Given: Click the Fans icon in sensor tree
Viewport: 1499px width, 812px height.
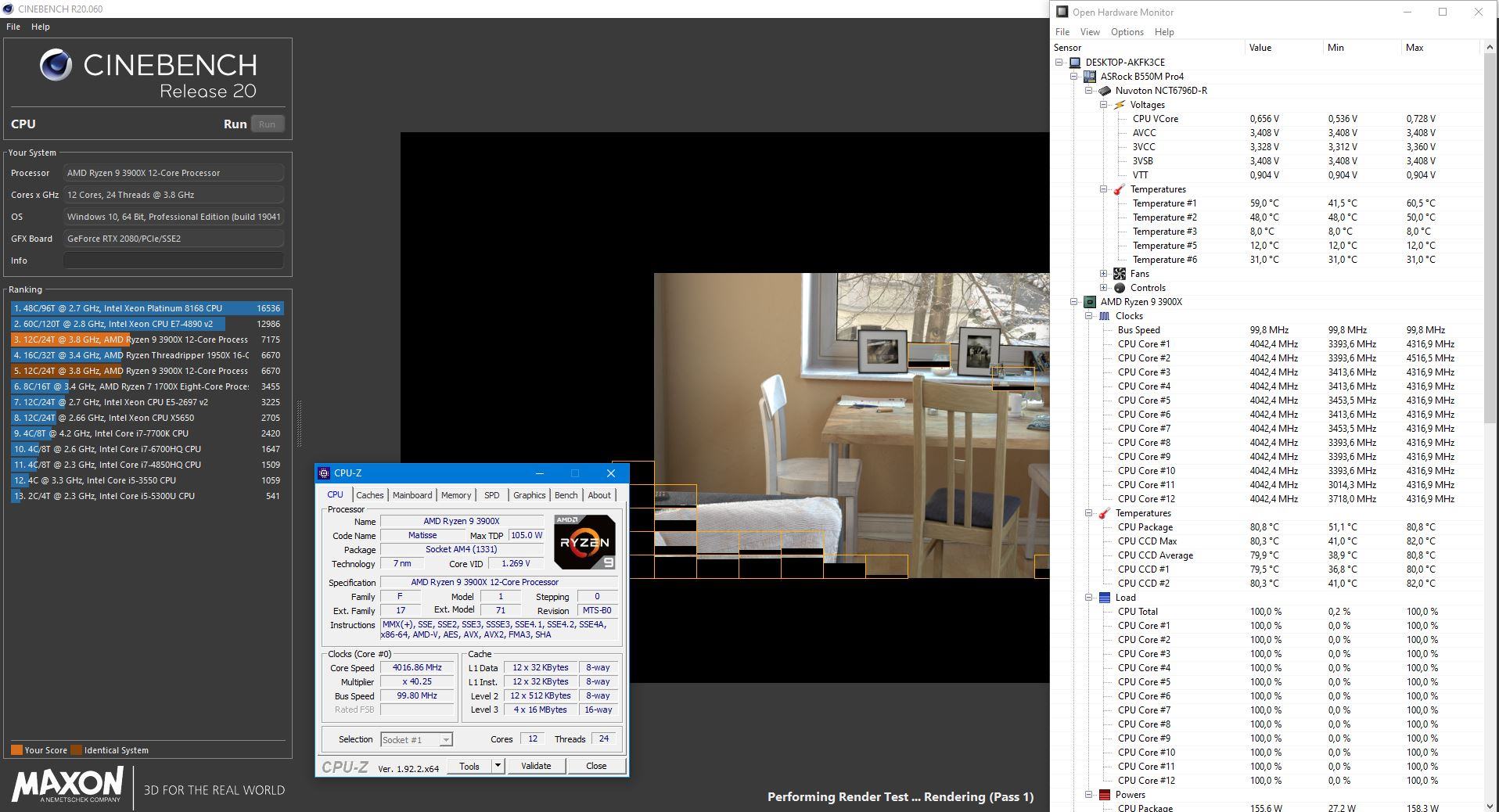Looking at the screenshot, I should click(x=1120, y=274).
